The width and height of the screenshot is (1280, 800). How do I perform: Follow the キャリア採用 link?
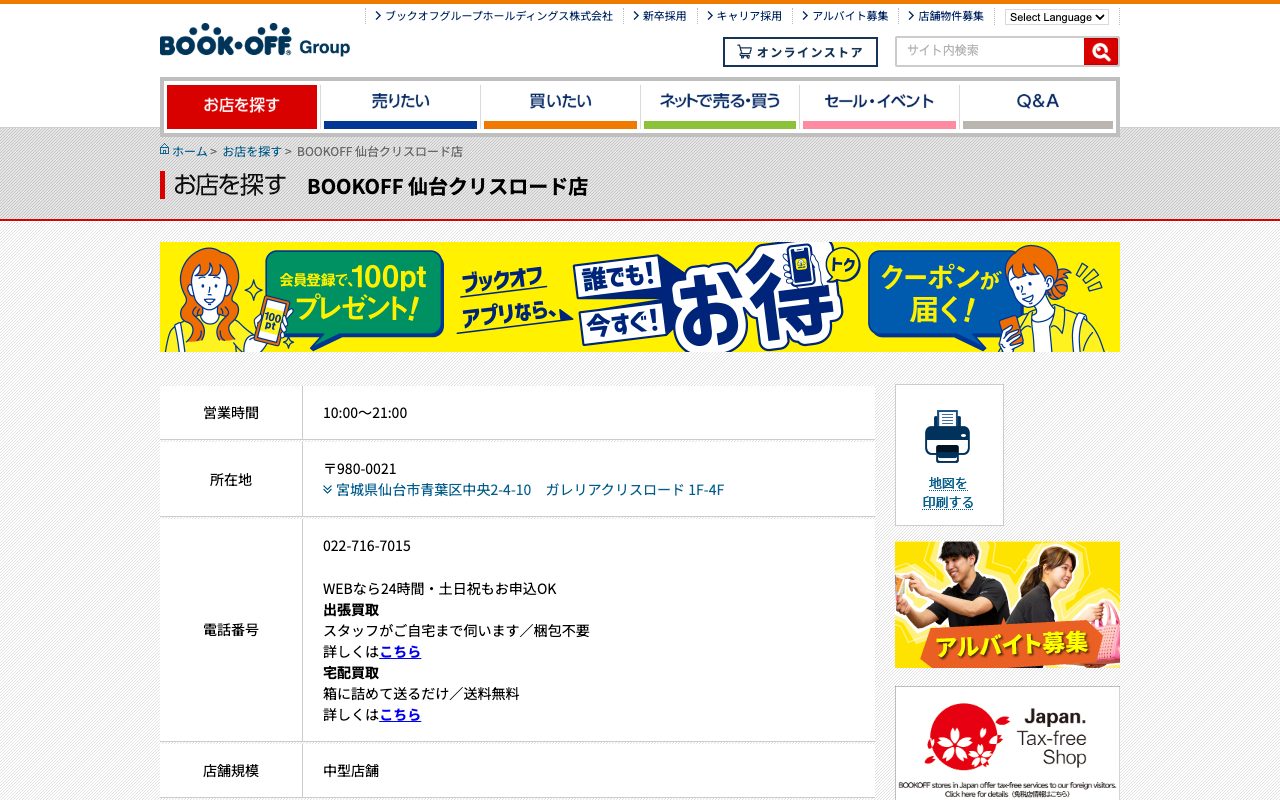click(x=744, y=16)
